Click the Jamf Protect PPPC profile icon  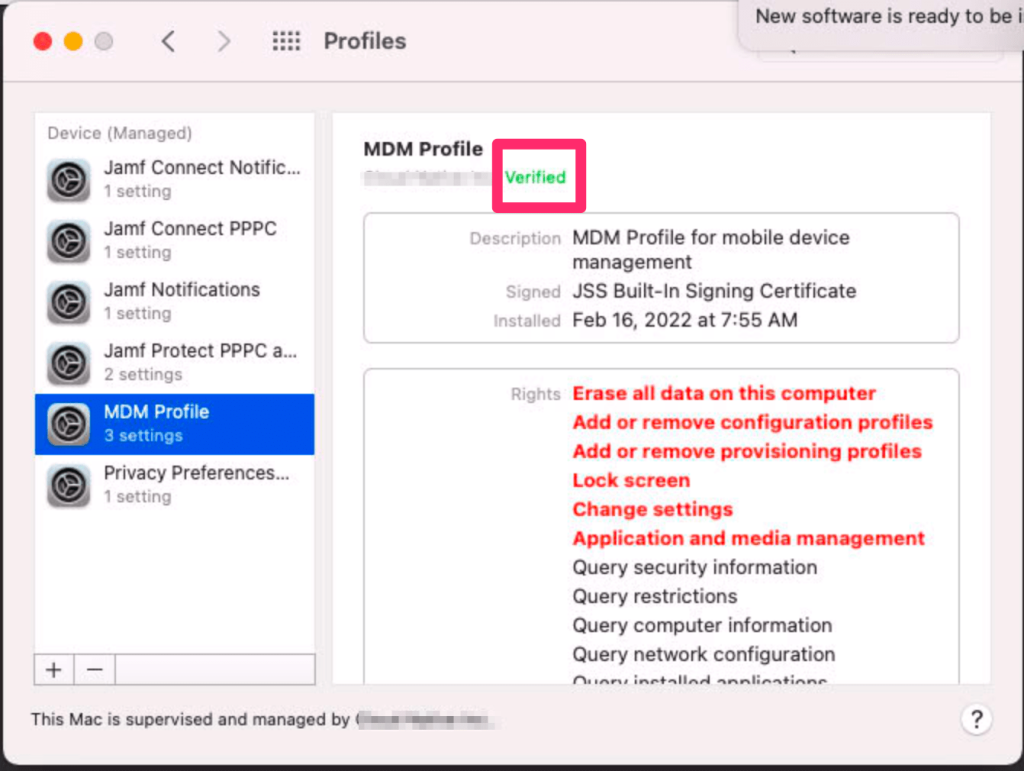69,363
